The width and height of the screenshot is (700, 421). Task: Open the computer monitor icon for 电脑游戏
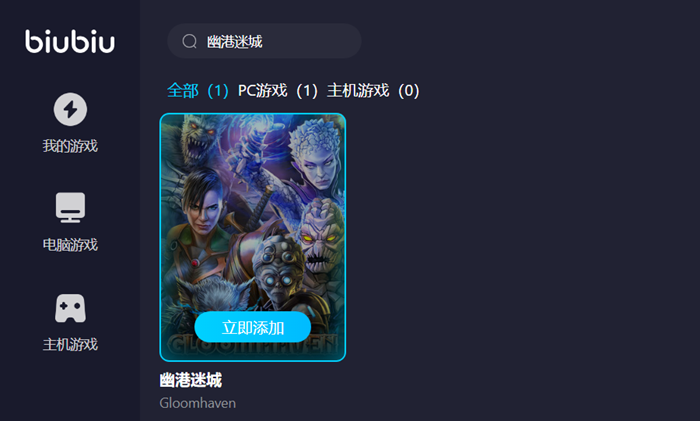tap(70, 208)
